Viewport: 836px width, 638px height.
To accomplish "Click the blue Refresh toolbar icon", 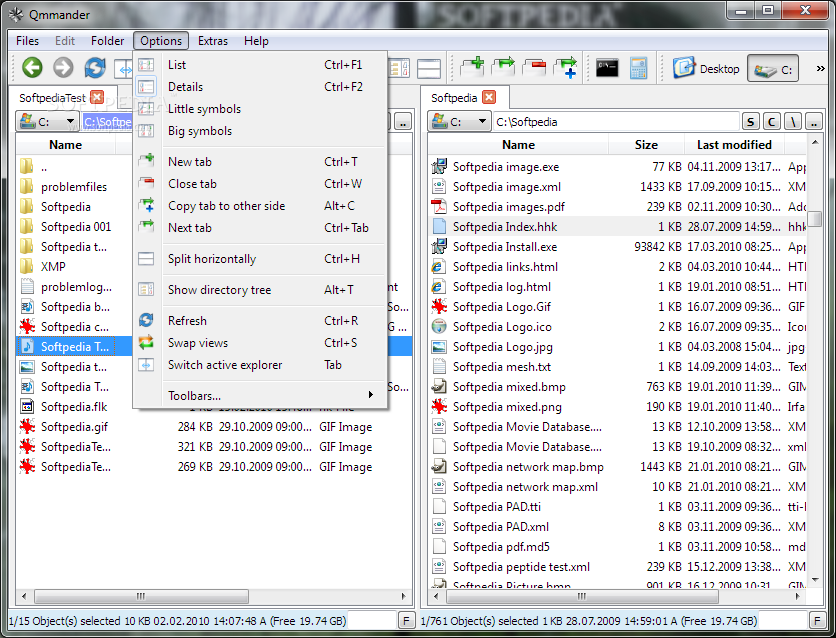I will pos(95,68).
